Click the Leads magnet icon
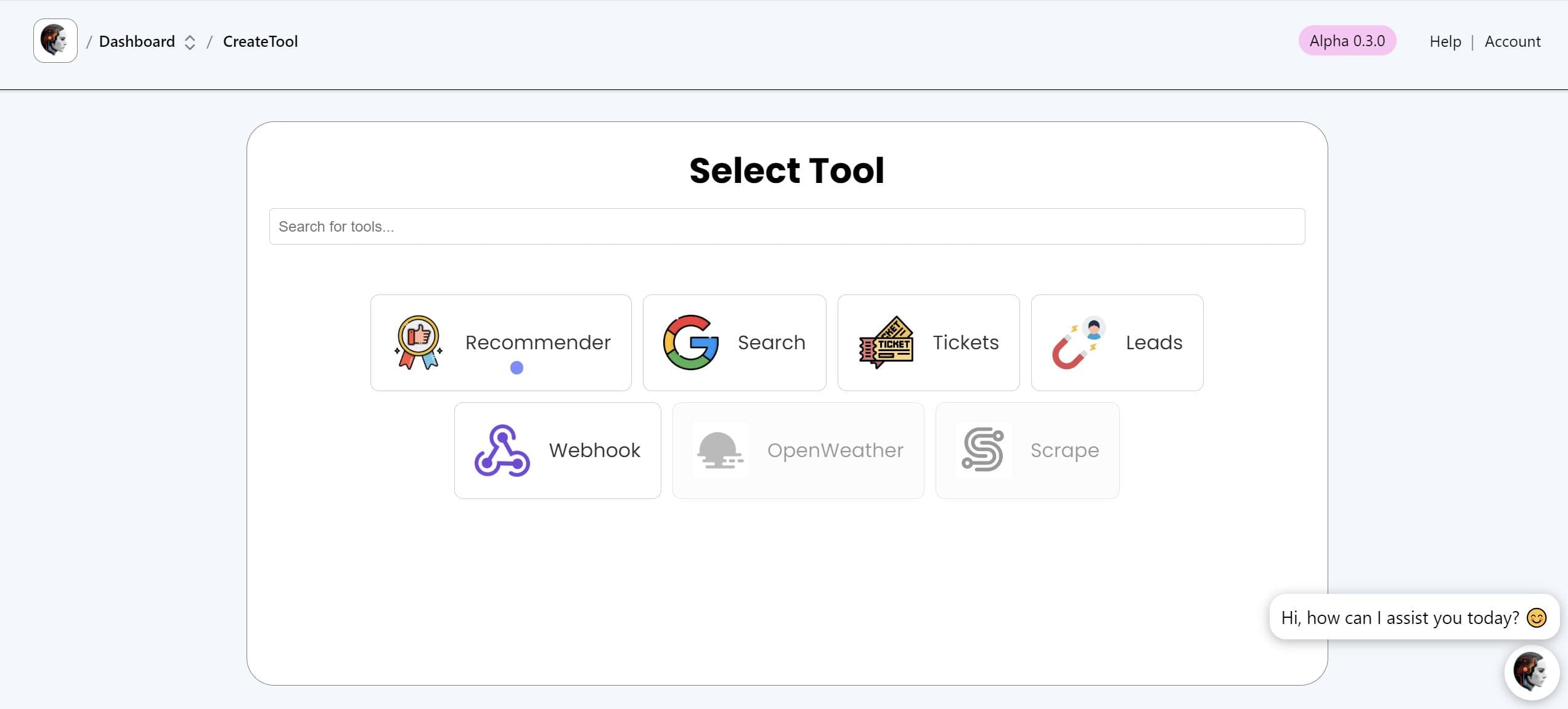The width and height of the screenshot is (1568, 709). click(1079, 342)
